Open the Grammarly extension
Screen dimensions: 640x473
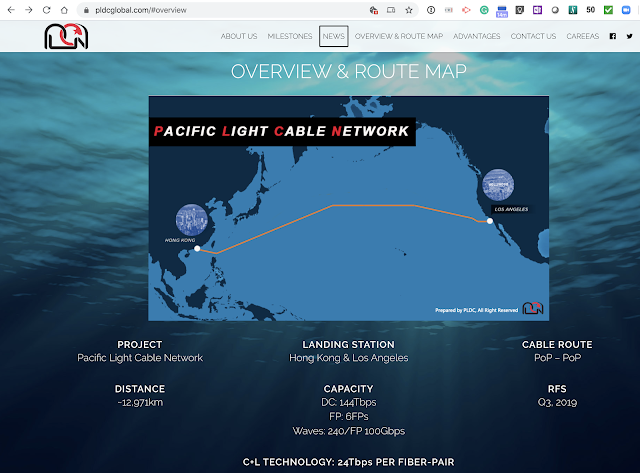[484, 10]
